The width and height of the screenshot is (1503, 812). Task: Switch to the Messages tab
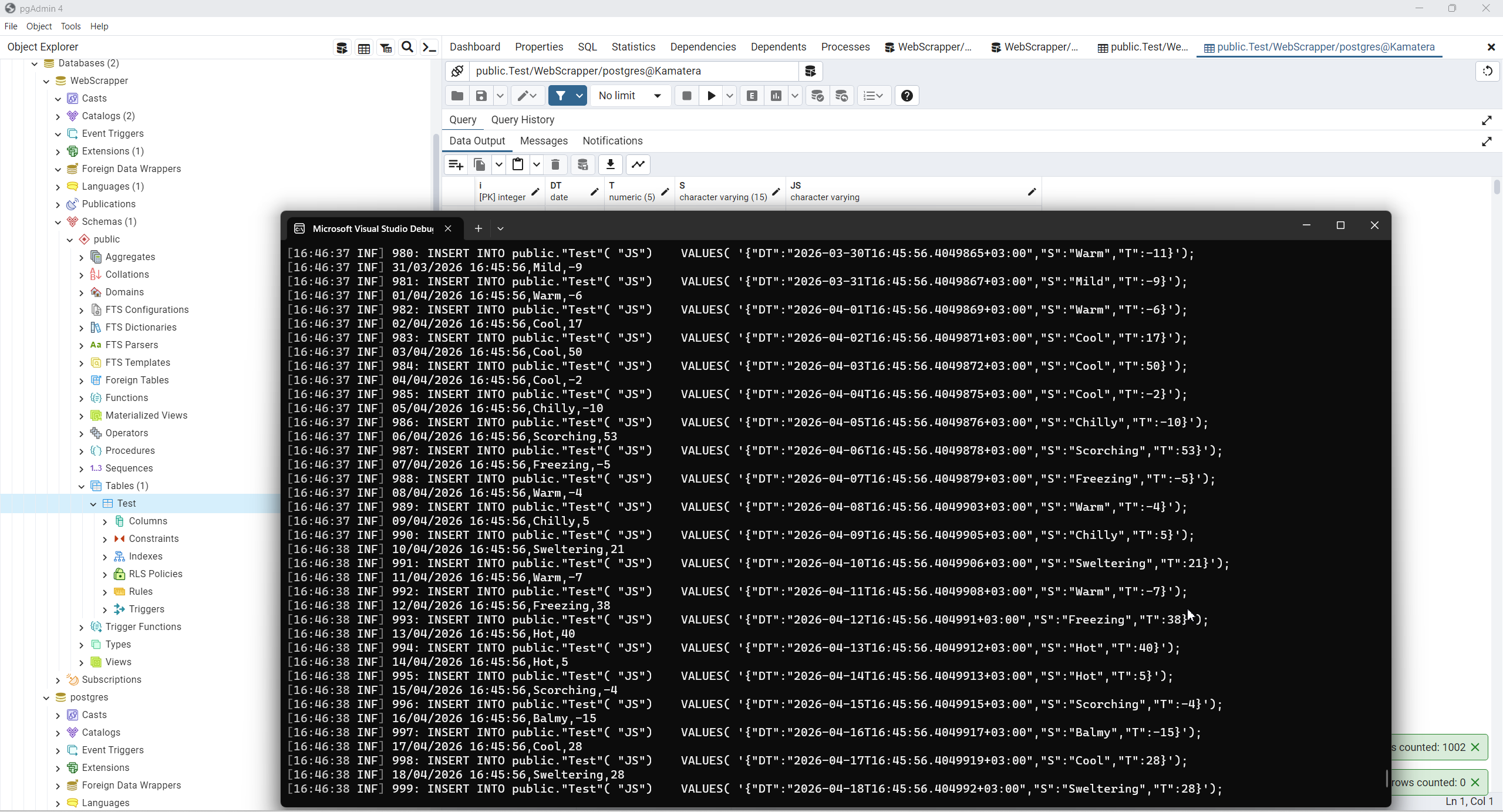543,141
